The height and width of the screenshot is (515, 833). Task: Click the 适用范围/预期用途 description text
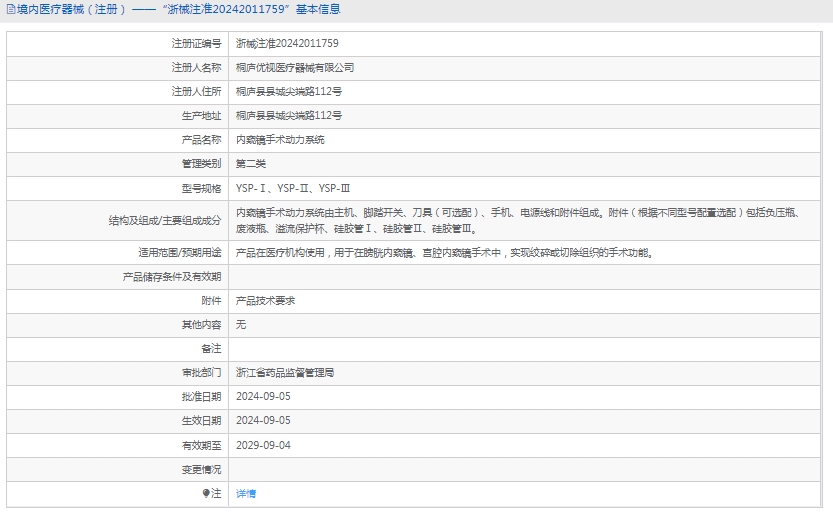tap(444, 253)
